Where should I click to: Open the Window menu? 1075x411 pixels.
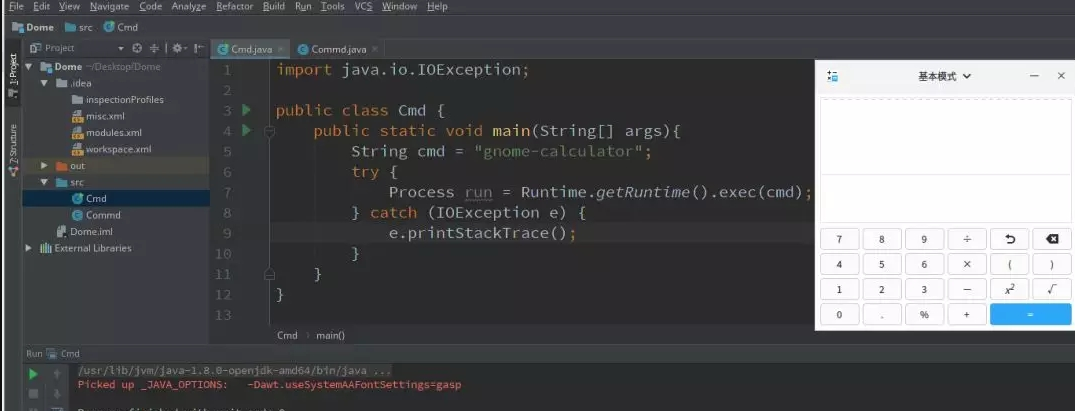399,6
